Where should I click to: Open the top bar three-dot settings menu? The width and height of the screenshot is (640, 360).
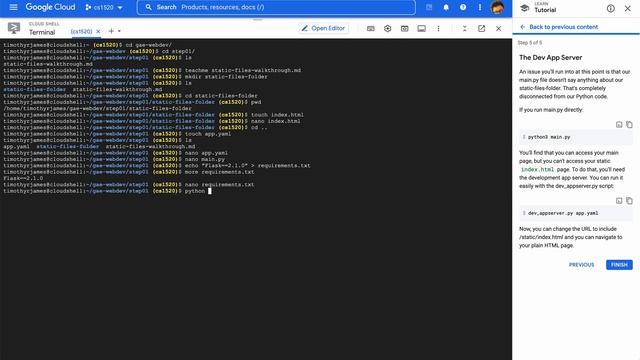coord(480,7)
